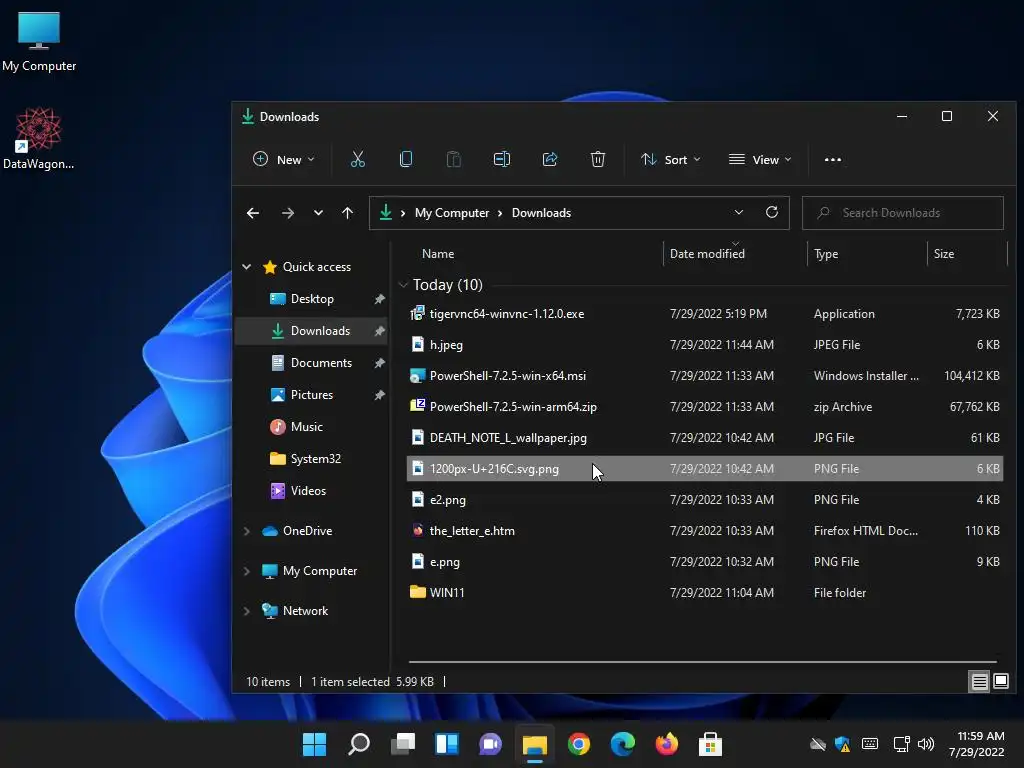The height and width of the screenshot is (768, 1024).
Task: Open Microsoft Store from taskbar
Action: click(x=711, y=744)
